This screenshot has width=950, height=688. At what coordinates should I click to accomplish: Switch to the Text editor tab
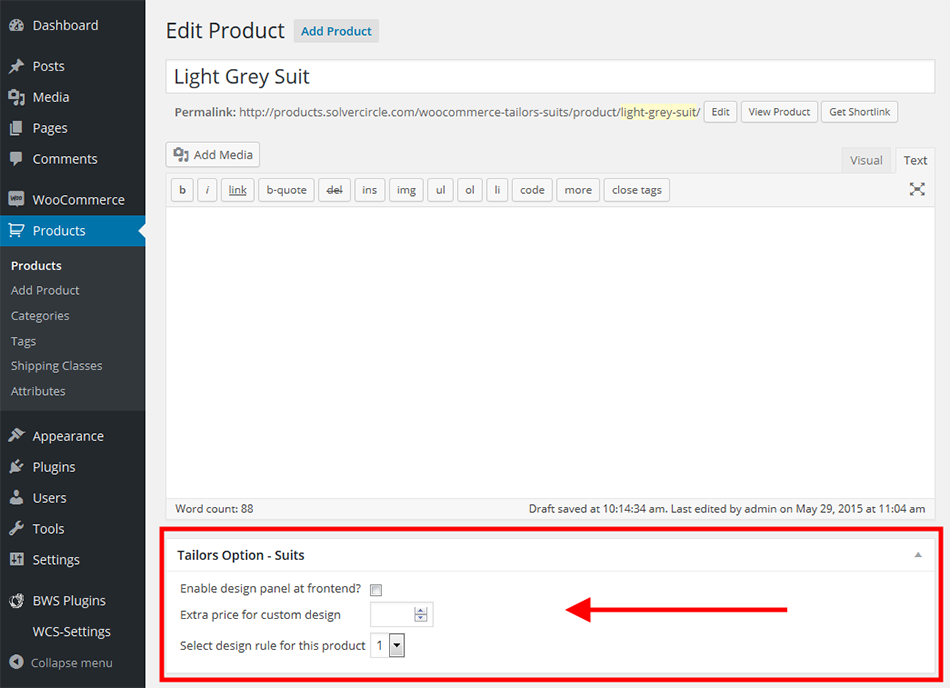point(915,160)
